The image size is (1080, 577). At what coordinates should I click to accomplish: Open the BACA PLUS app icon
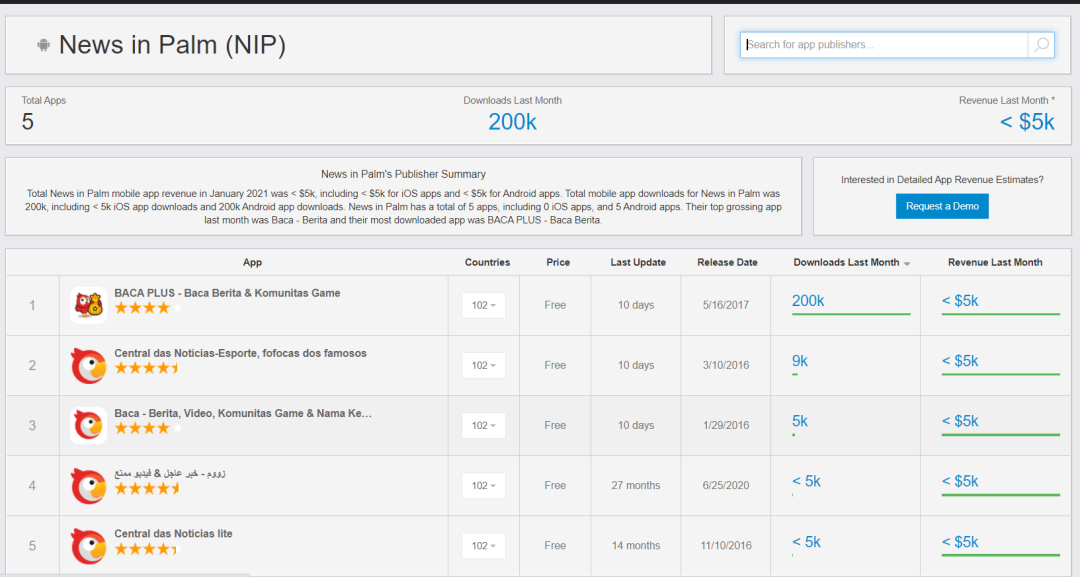tap(88, 305)
